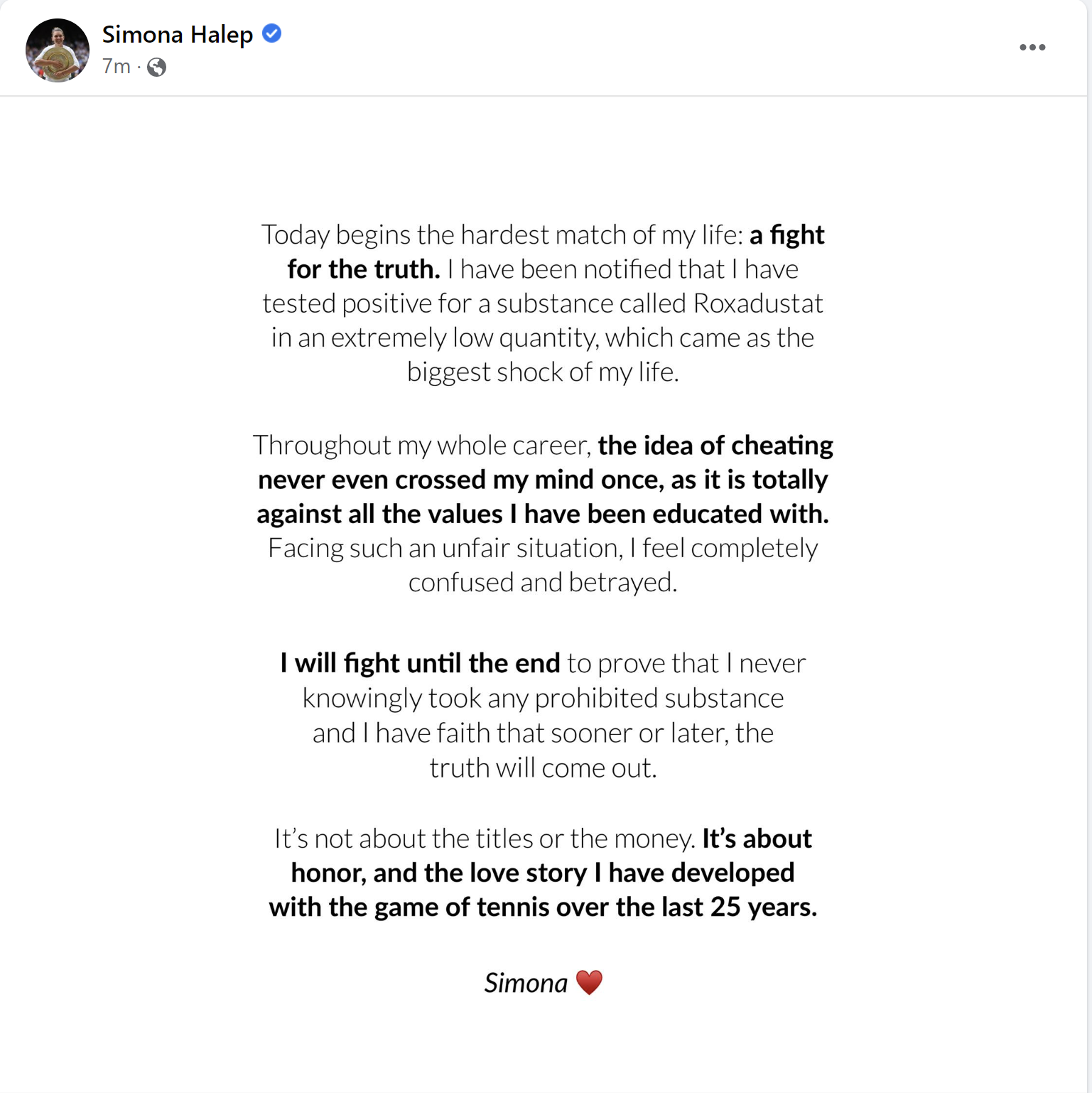Click the phrase the idea of cheating
Viewport: 1092px width, 1093px height.
pos(715,445)
